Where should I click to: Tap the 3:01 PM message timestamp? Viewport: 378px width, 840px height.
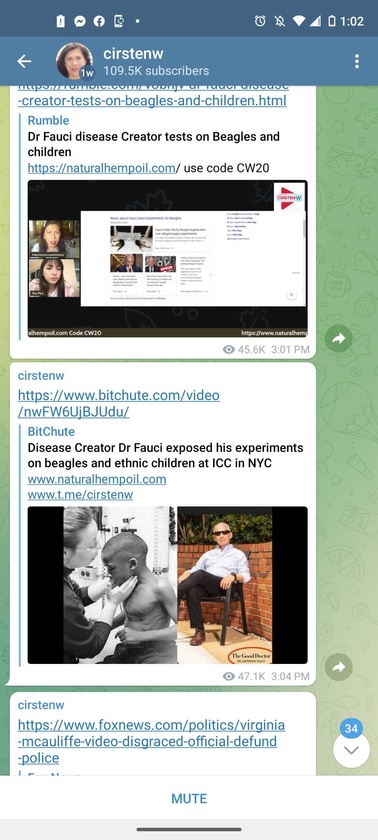pos(290,349)
